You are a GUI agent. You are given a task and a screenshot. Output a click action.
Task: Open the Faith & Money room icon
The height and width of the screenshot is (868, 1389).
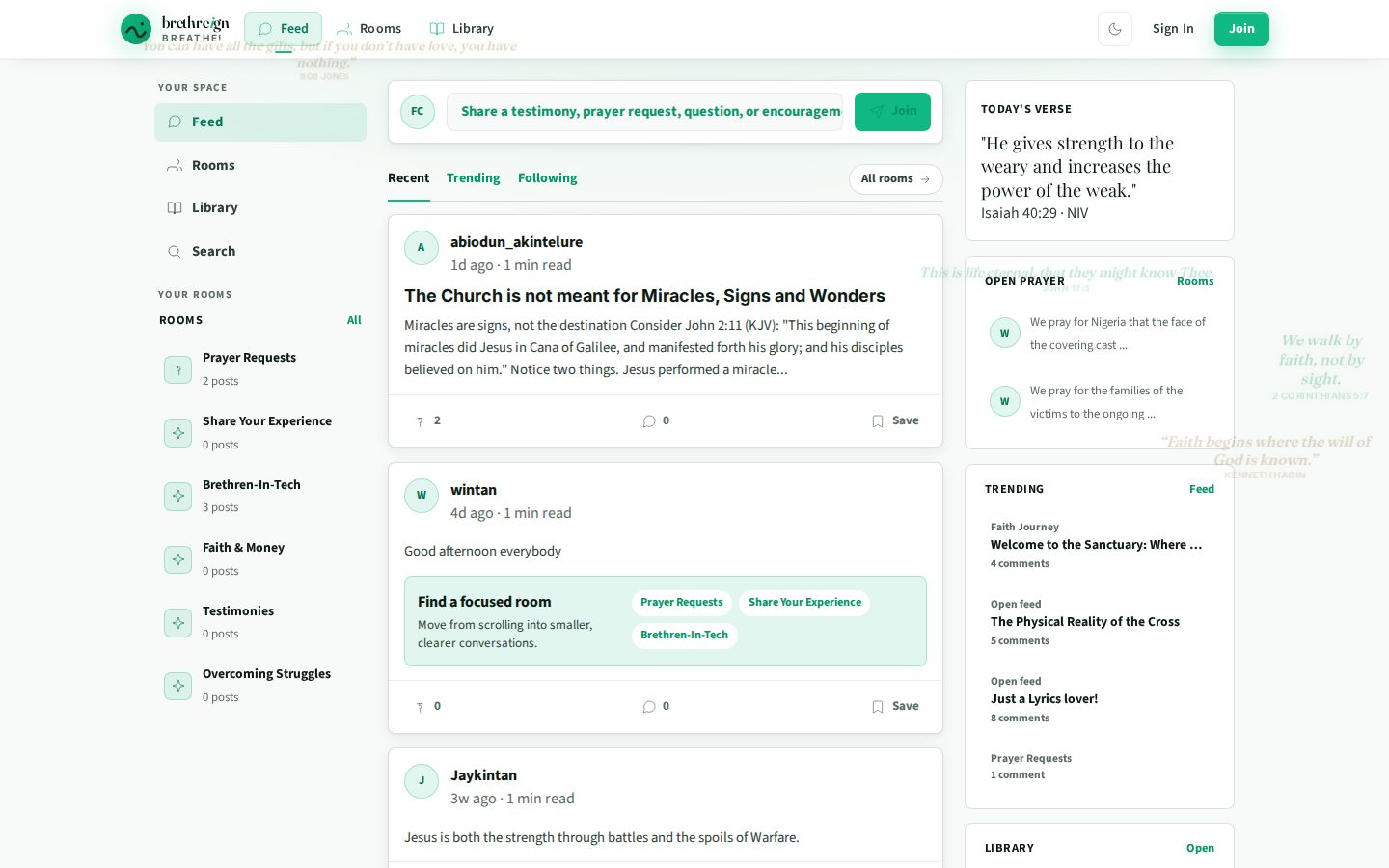pos(178,559)
